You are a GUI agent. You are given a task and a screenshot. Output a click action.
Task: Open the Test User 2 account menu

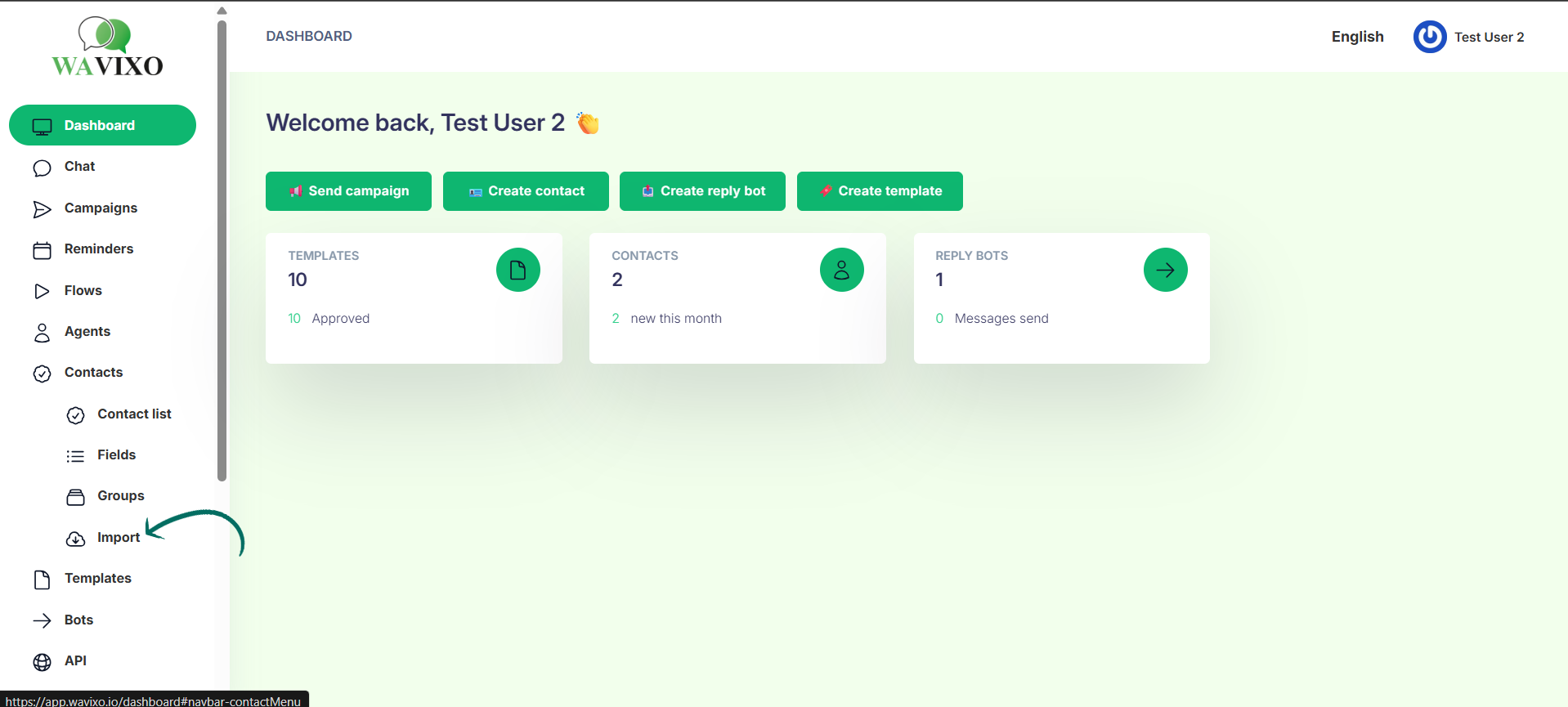1488,37
